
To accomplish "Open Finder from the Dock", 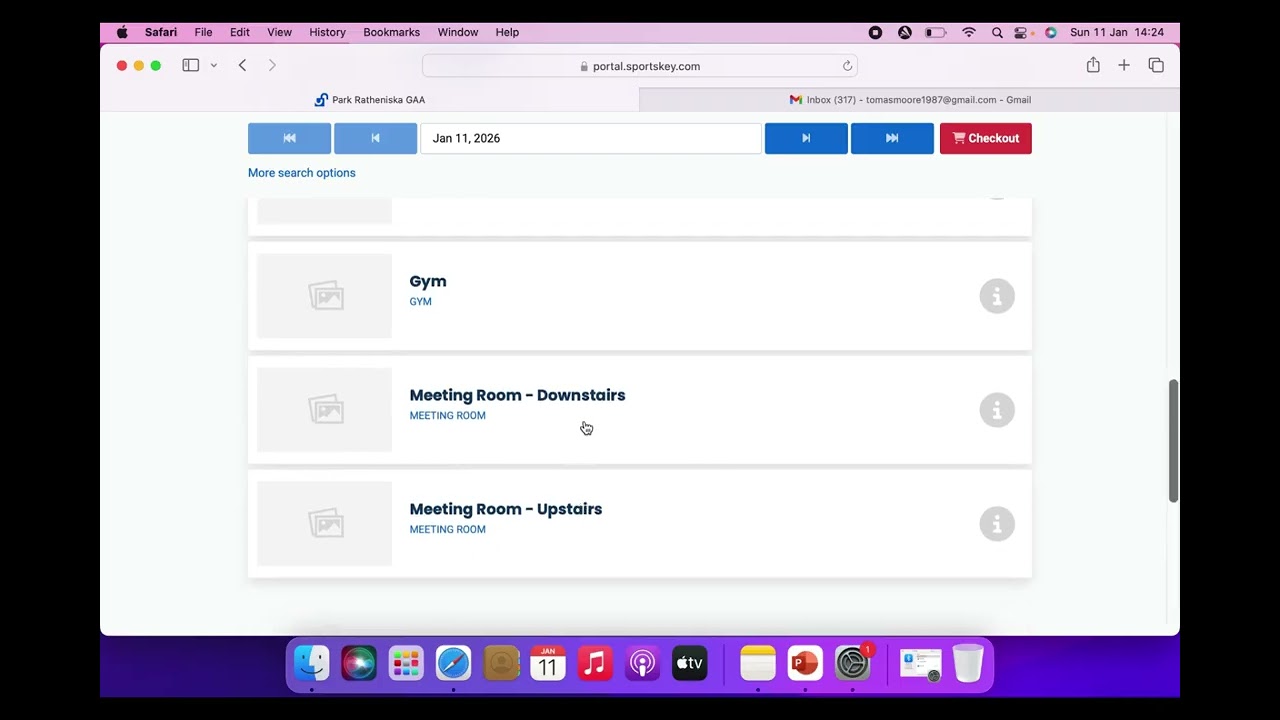I will (x=311, y=663).
